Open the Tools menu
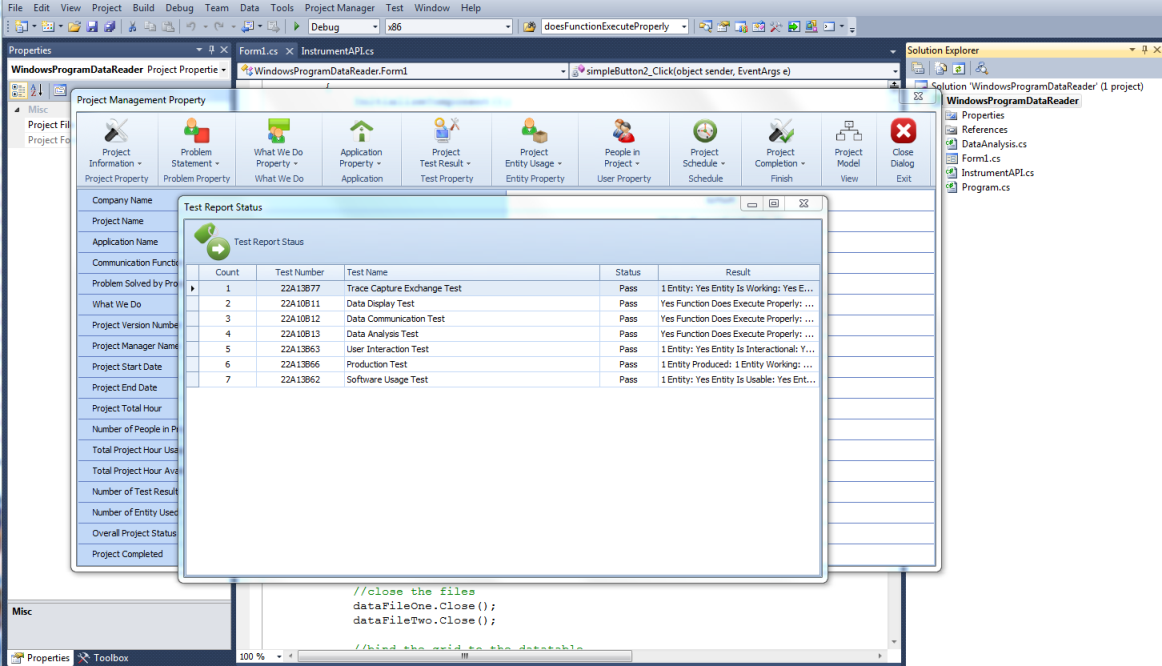 282,7
